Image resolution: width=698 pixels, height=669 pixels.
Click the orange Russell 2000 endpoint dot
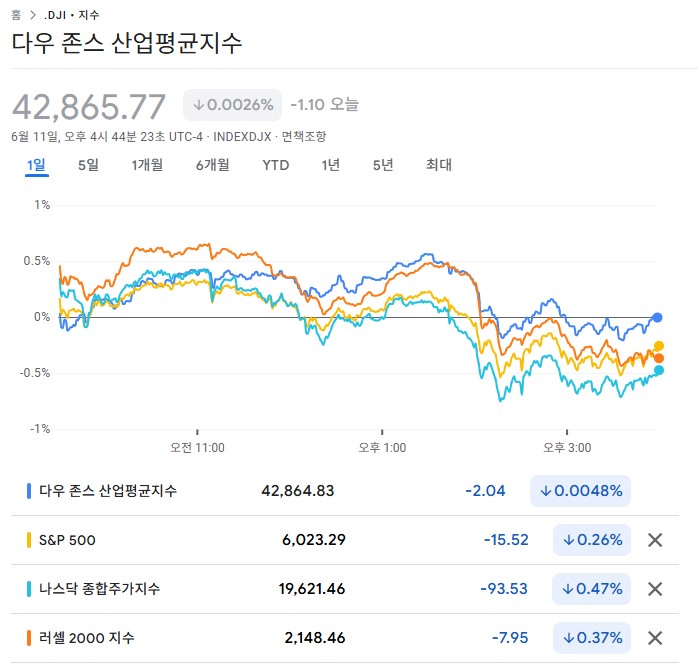[x=659, y=358]
